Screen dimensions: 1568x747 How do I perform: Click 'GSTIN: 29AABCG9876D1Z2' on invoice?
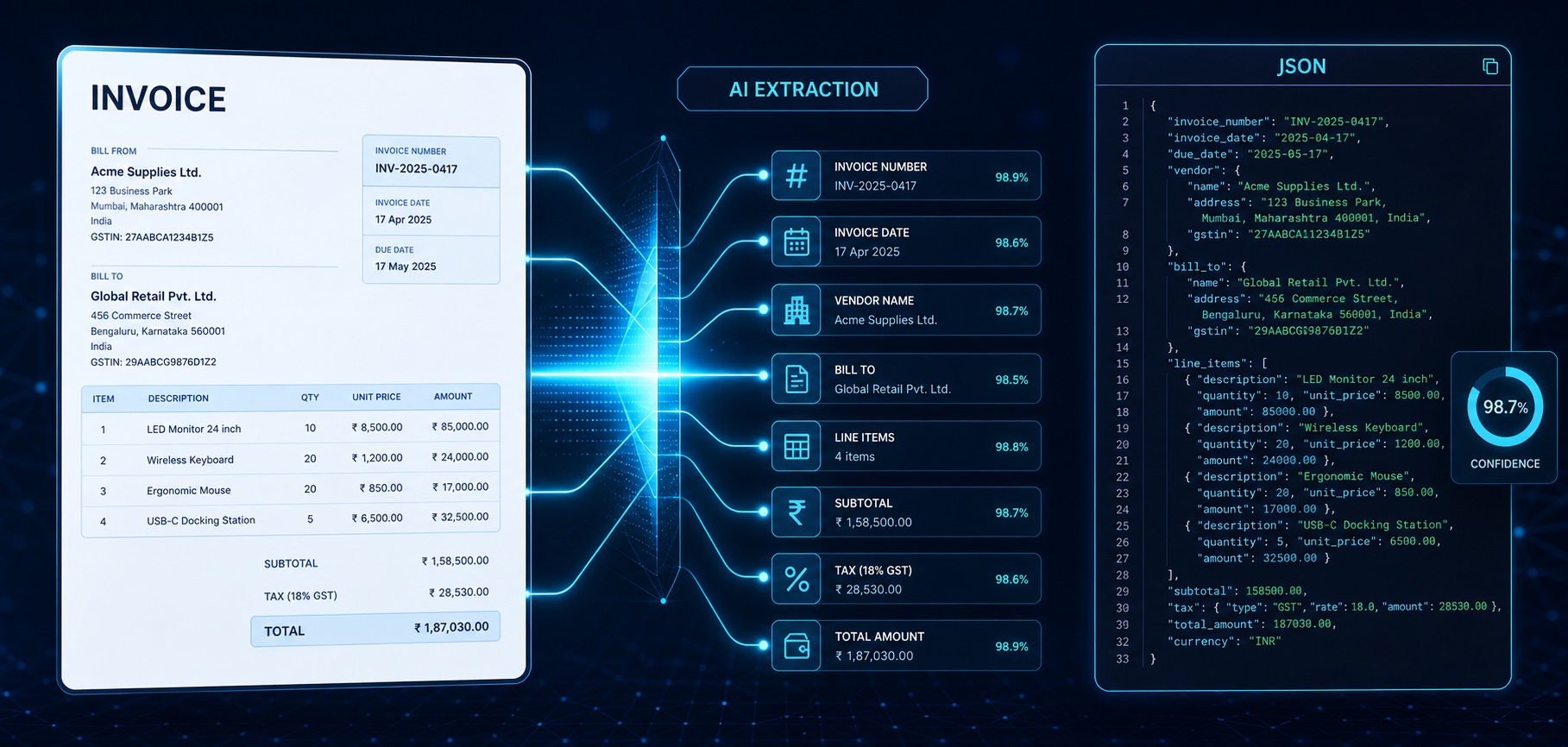(x=154, y=362)
